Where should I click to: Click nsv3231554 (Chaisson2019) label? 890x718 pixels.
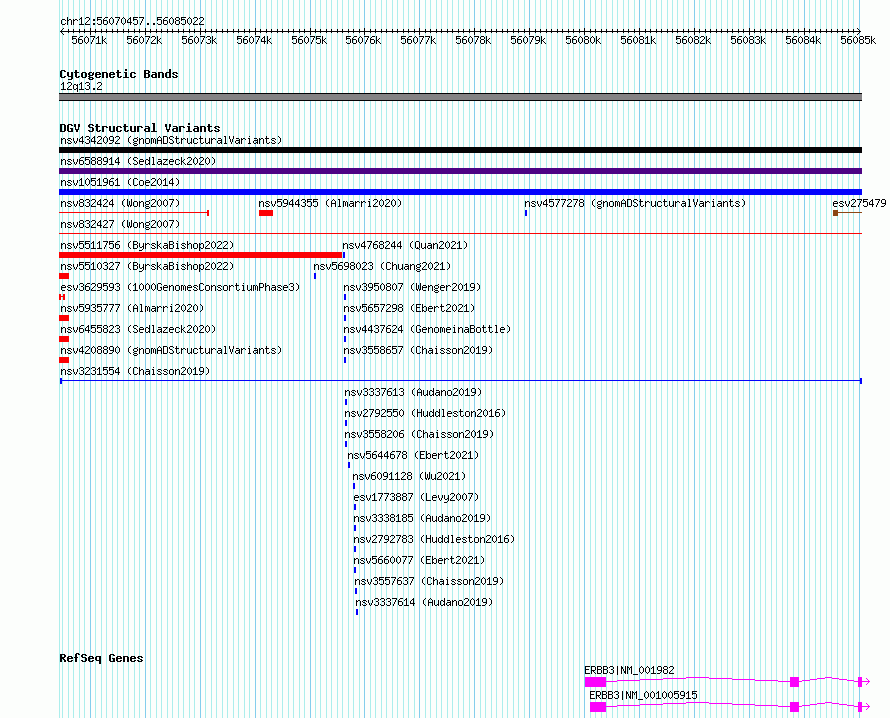(x=135, y=371)
